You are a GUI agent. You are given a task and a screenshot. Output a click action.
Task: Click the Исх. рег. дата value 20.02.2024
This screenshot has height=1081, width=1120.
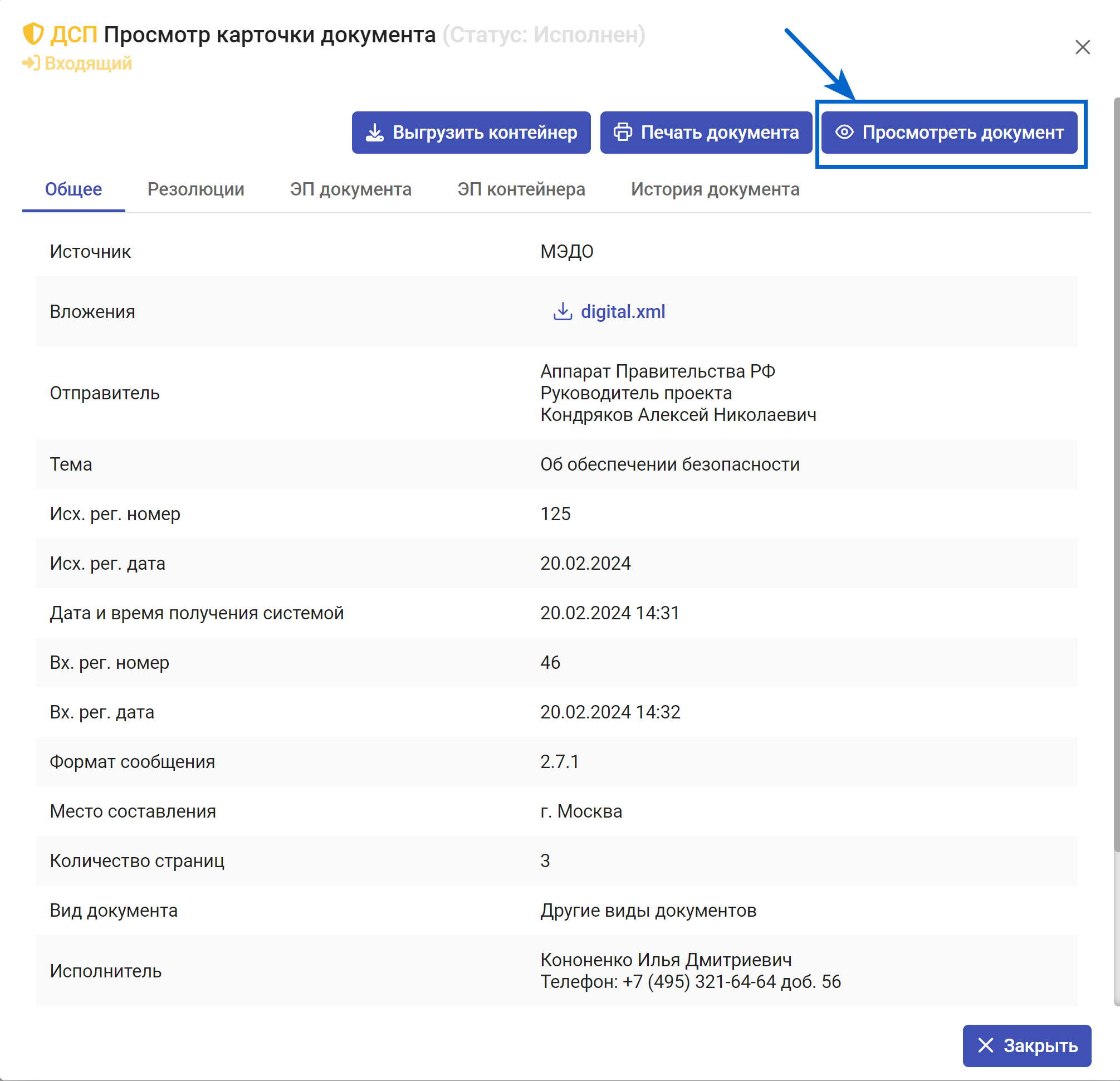586,564
